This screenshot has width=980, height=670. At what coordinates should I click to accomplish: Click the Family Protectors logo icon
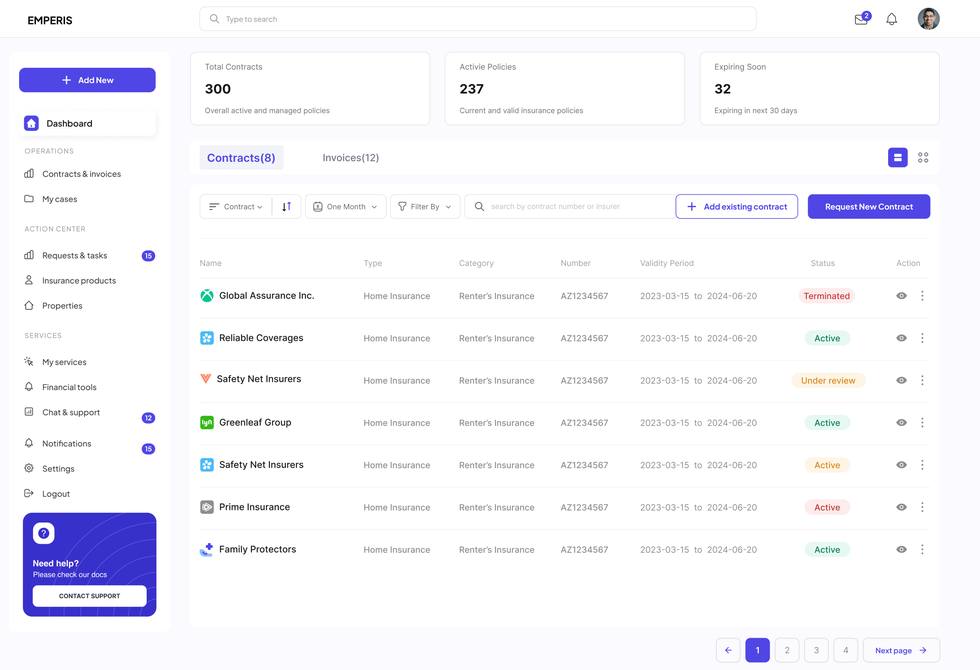coord(206,549)
